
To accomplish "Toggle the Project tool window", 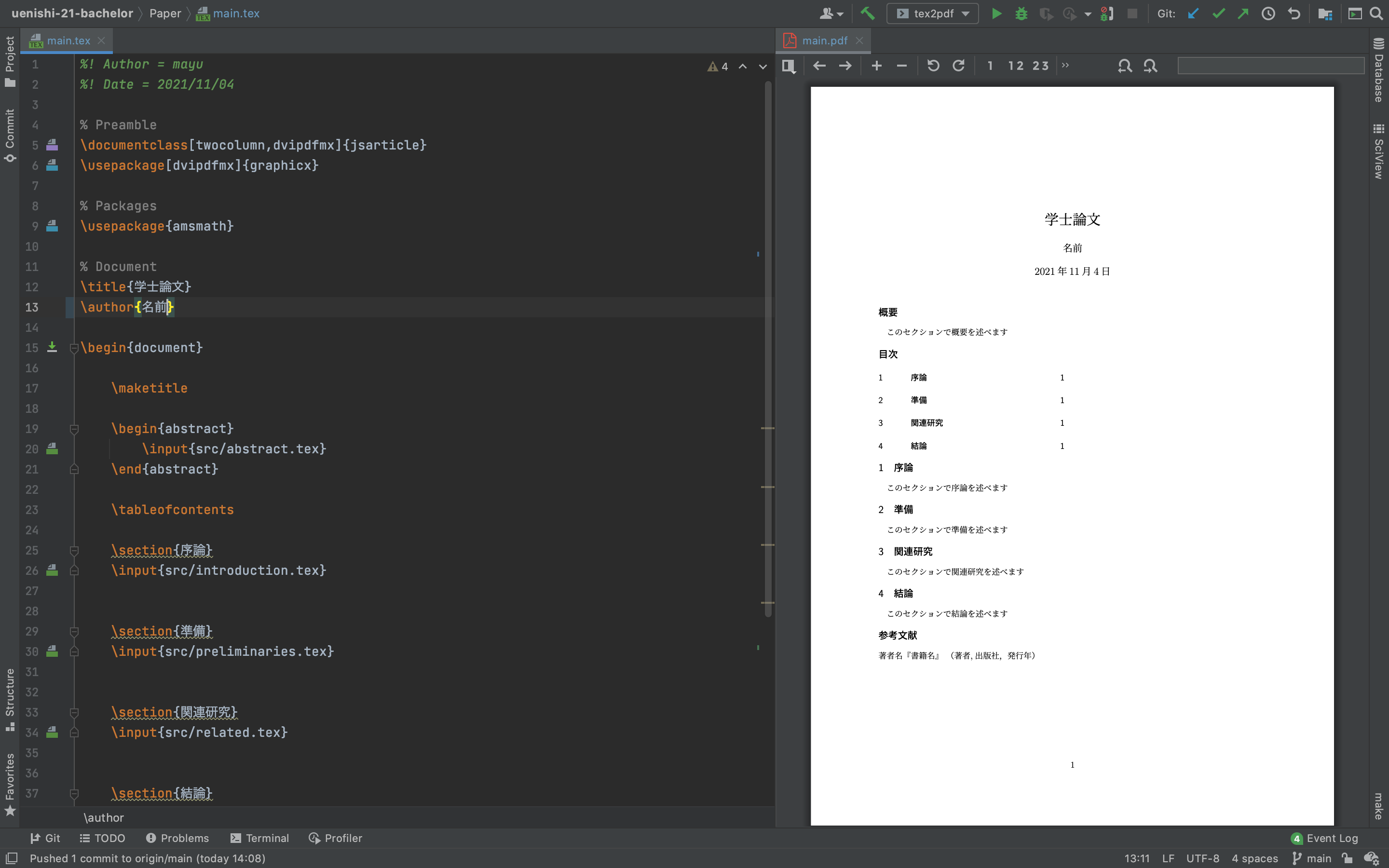I will pyautogui.click(x=9, y=54).
